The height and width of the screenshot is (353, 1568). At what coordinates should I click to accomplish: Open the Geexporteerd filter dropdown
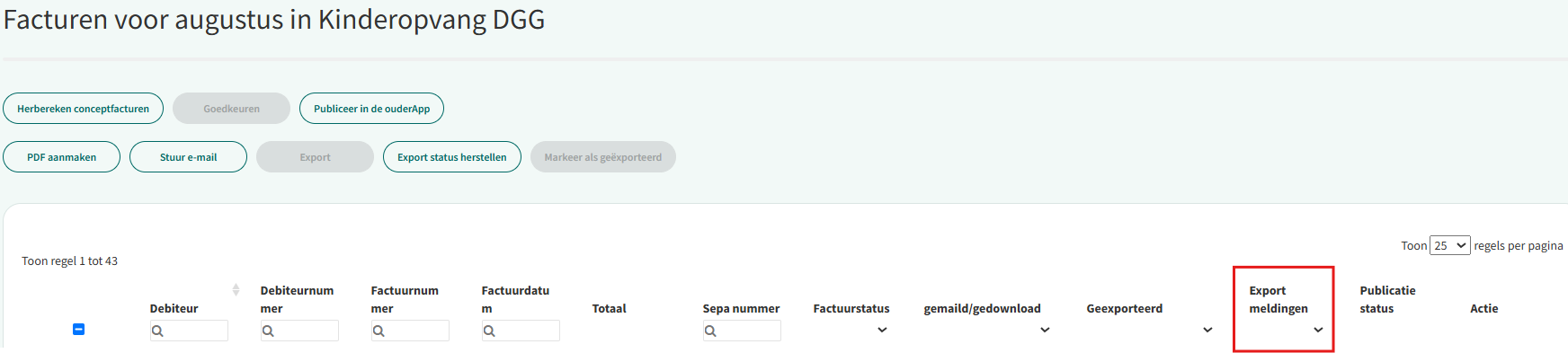[x=1207, y=330]
